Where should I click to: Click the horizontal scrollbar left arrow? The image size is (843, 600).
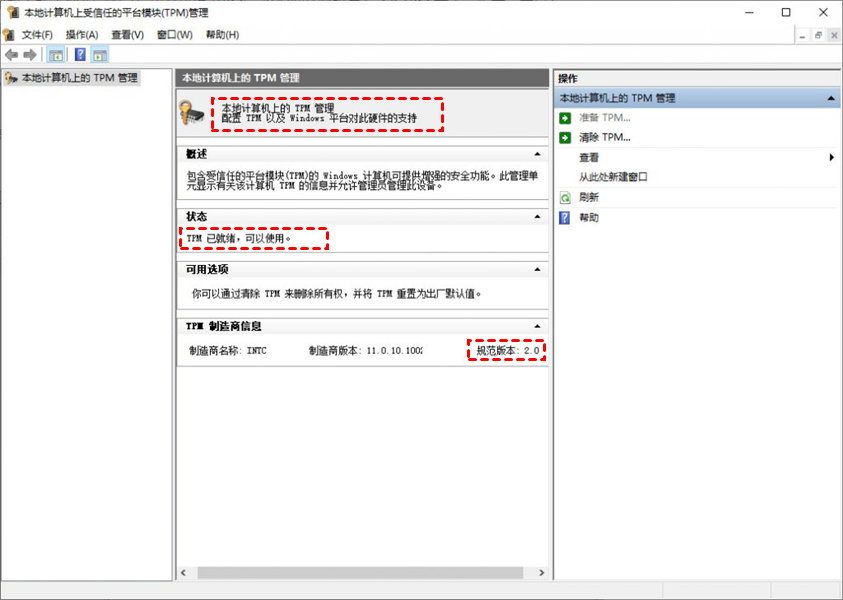pos(183,573)
